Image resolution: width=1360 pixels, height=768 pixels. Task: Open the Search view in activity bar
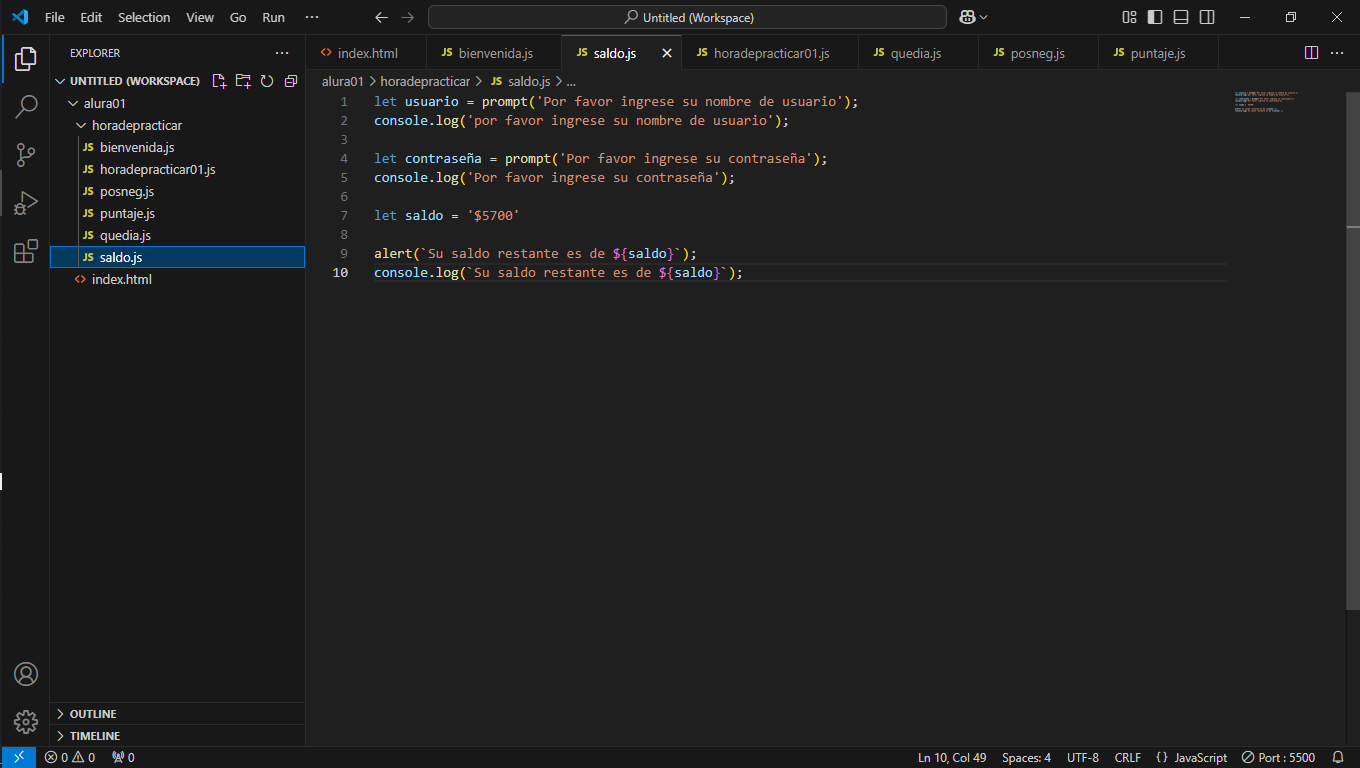pyautogui.click(x=26, y=107)
